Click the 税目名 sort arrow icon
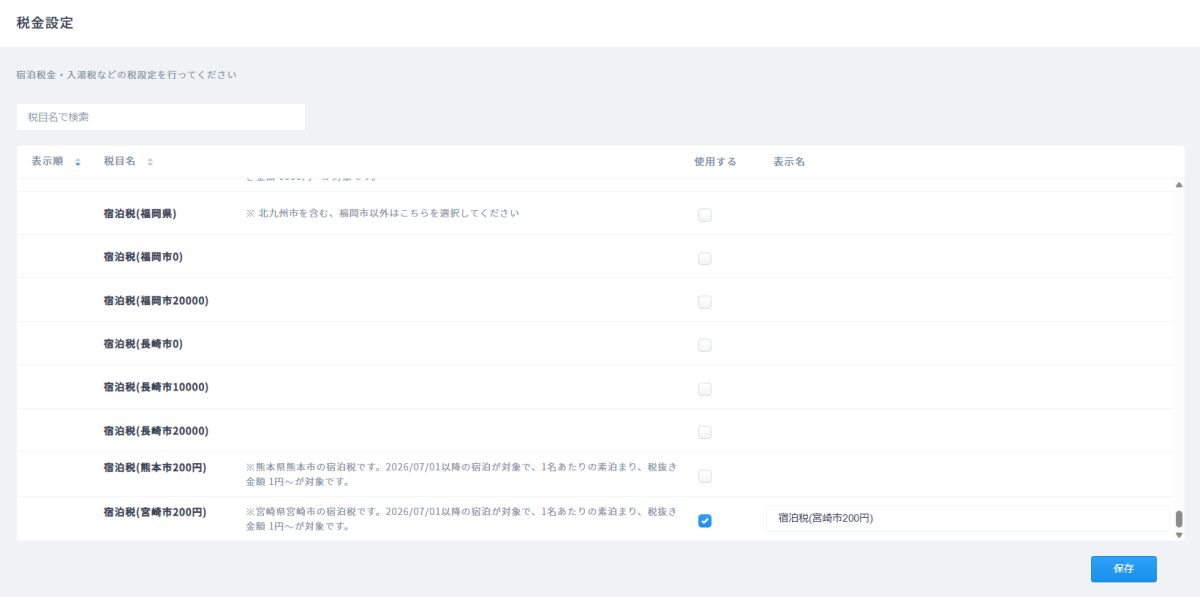Screen dimensions: 1200x597 click(x=150, y=162)
